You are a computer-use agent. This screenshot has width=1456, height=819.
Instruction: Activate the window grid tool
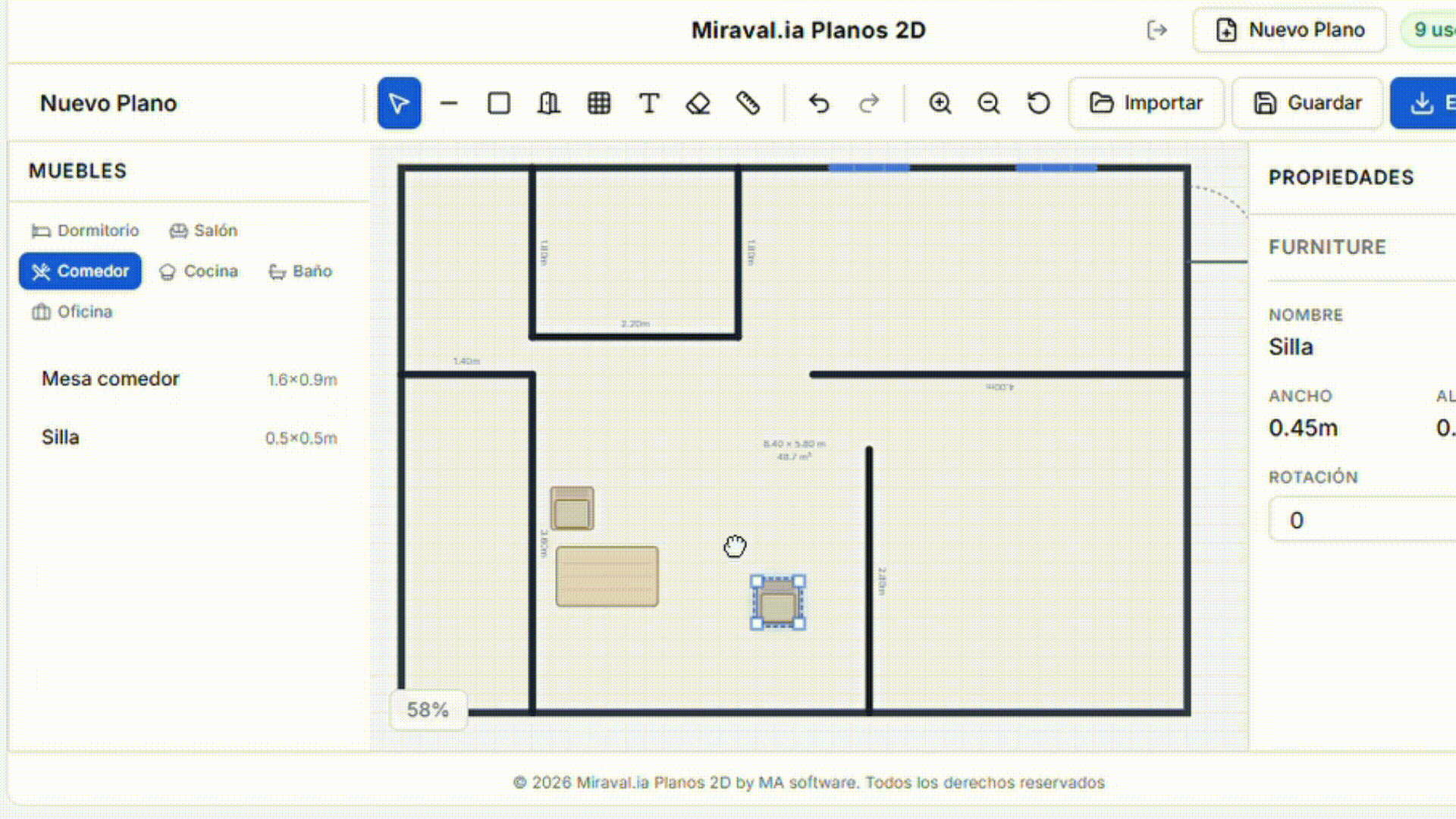[x=599, y=103]
